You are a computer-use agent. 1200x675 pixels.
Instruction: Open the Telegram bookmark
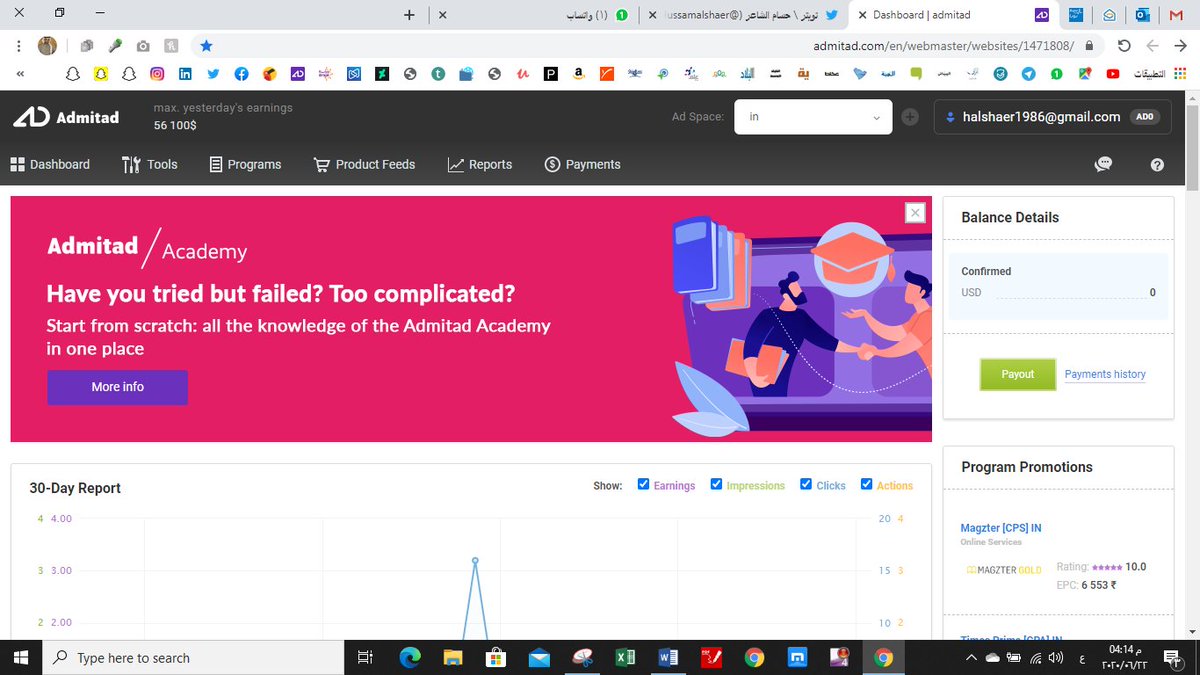[1028, 74]
